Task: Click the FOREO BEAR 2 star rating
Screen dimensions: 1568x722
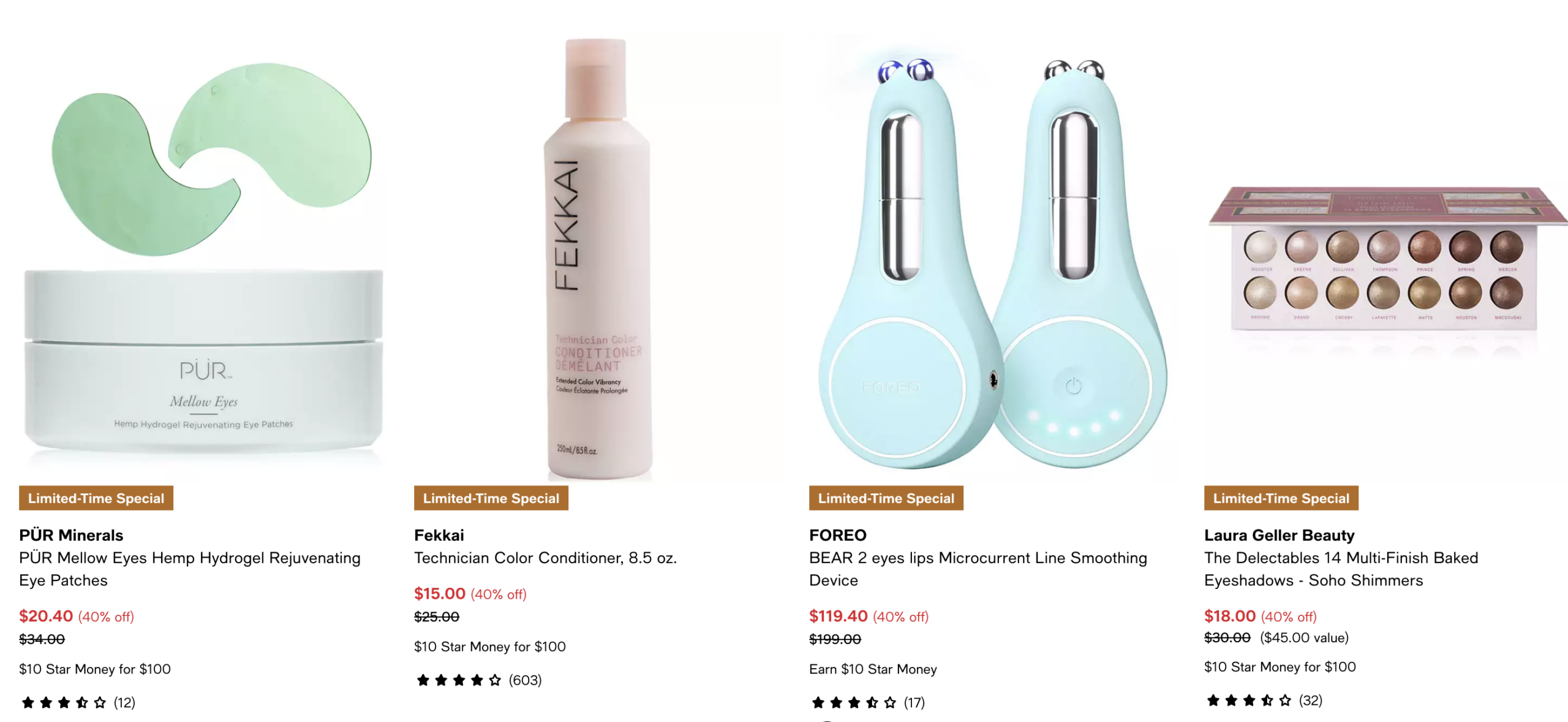Action: click(x=854, y=702)
